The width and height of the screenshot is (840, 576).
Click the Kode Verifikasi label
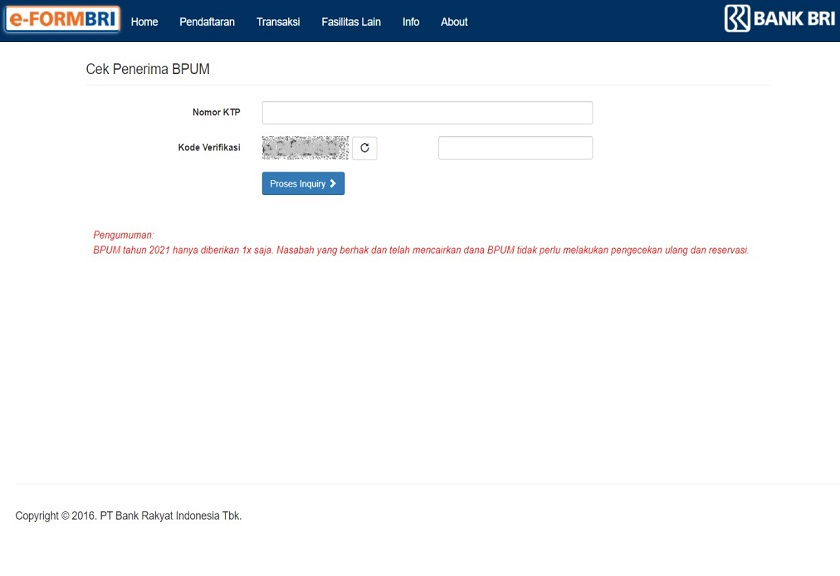(x=209, y=148)
